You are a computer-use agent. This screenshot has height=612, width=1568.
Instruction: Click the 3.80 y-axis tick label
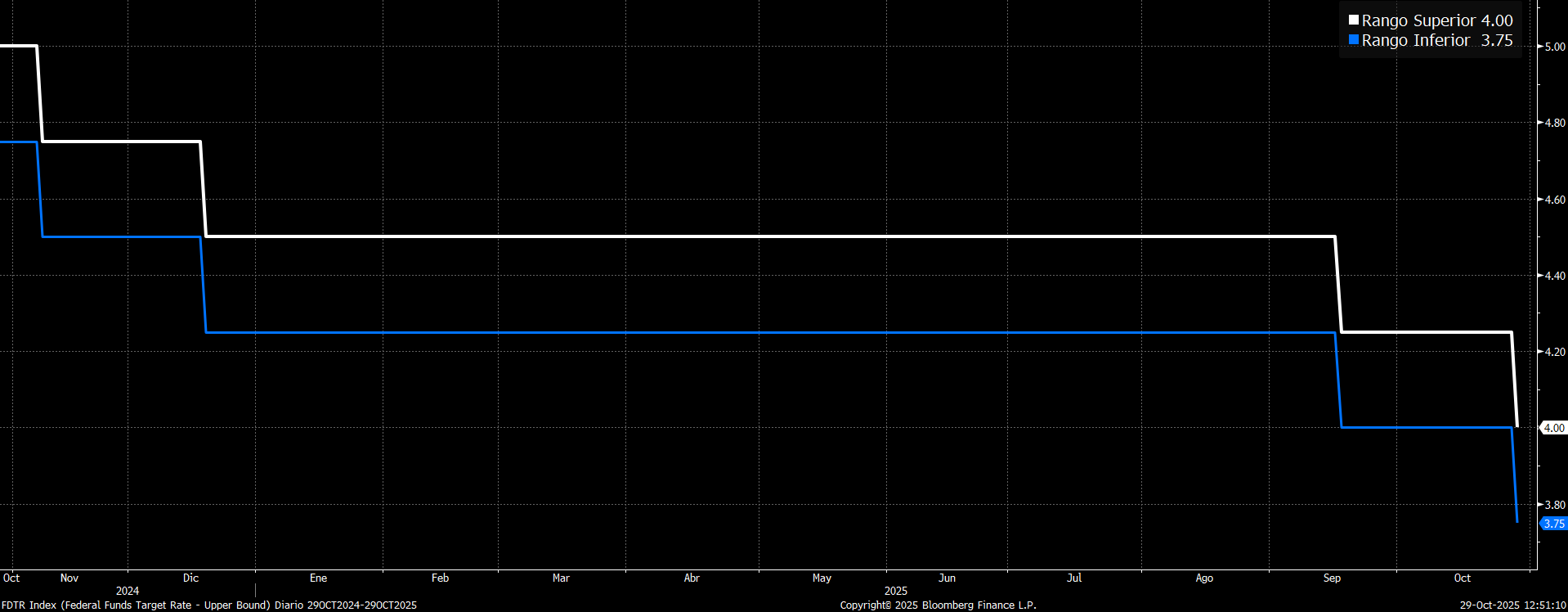(x=1554, y=505)
